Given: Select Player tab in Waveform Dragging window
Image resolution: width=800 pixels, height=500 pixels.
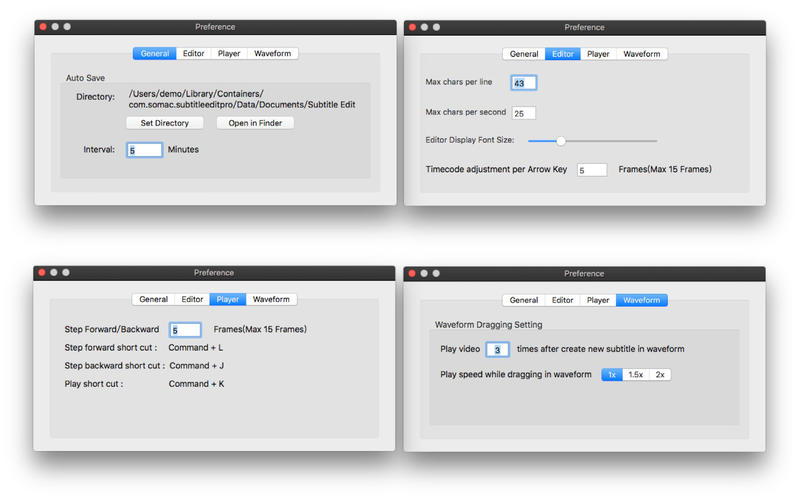Looking at the screenshot, I should [598, 301].
